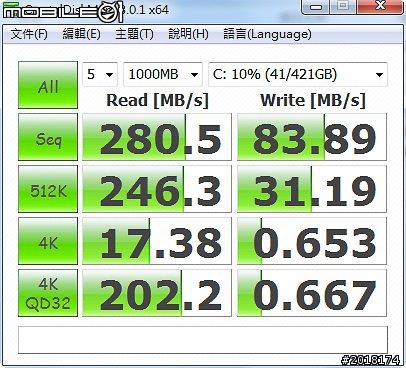Open the 主題(T) menu

click(x=134, y=34)
